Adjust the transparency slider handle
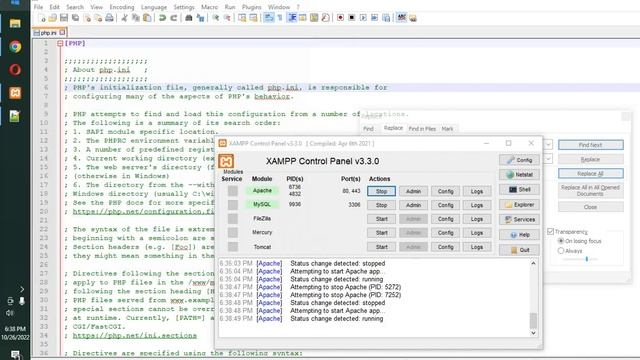 tap(587, 259)
